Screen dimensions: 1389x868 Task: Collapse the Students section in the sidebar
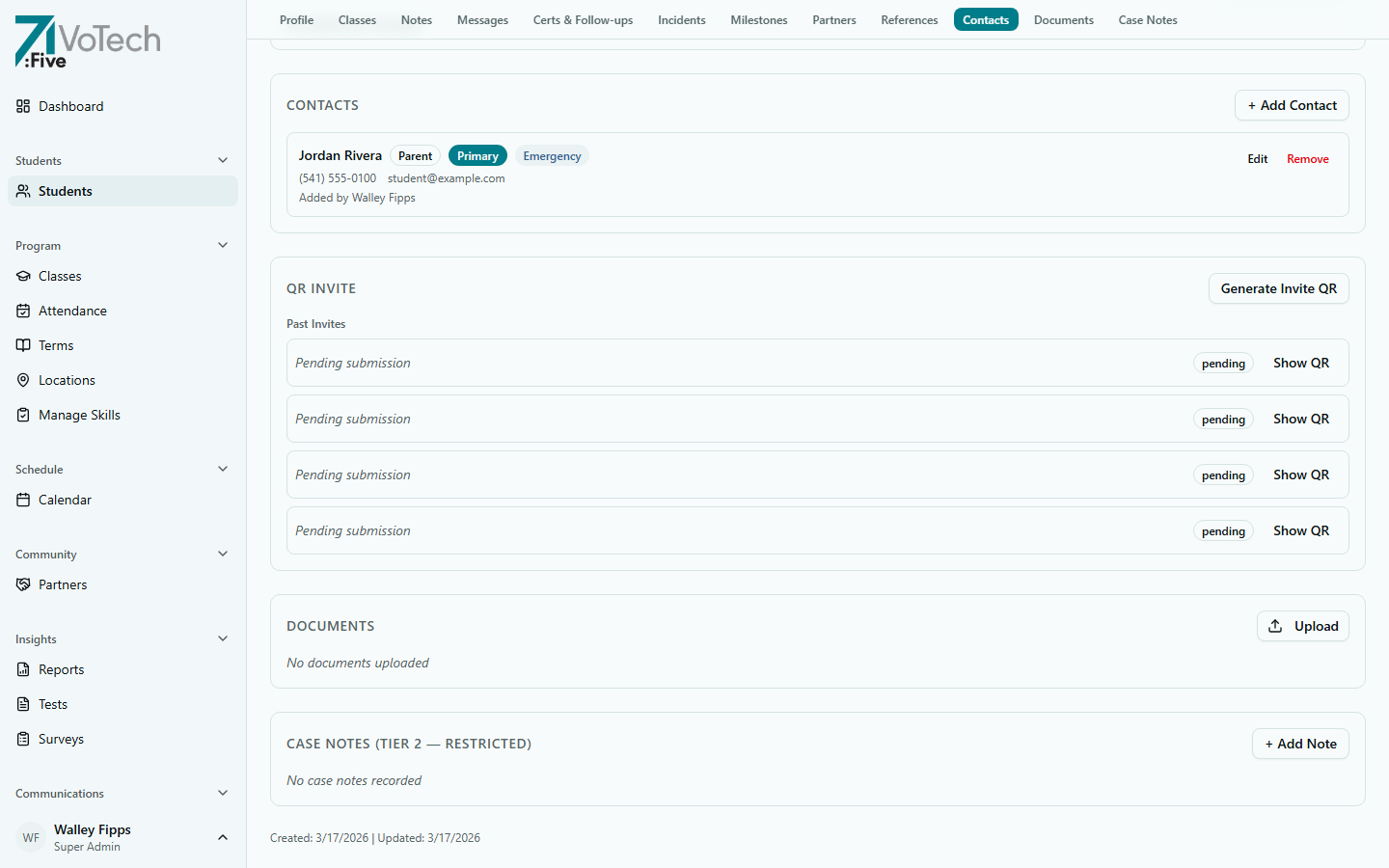223,160
